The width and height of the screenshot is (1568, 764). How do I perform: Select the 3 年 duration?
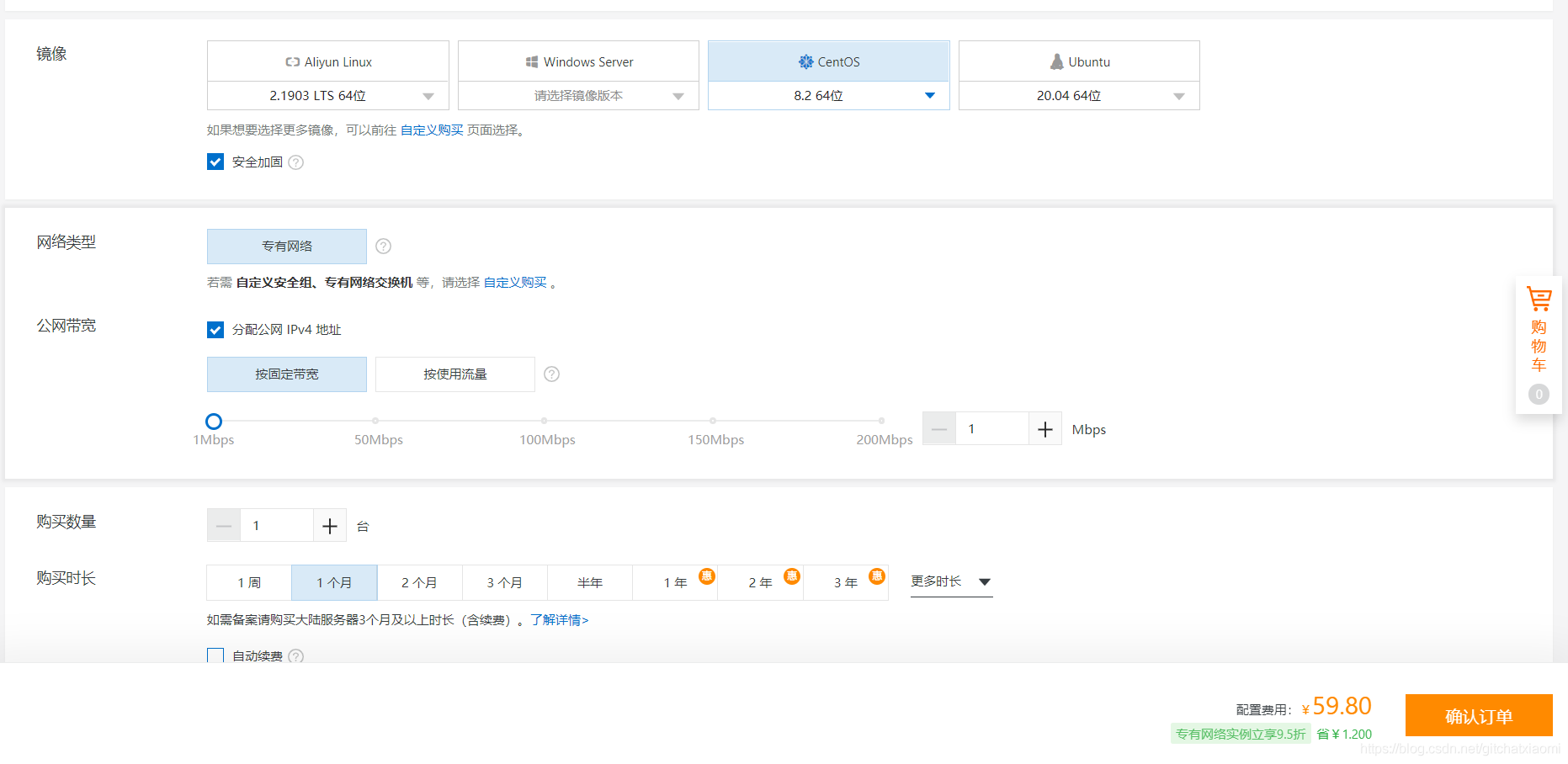[846, 582]
